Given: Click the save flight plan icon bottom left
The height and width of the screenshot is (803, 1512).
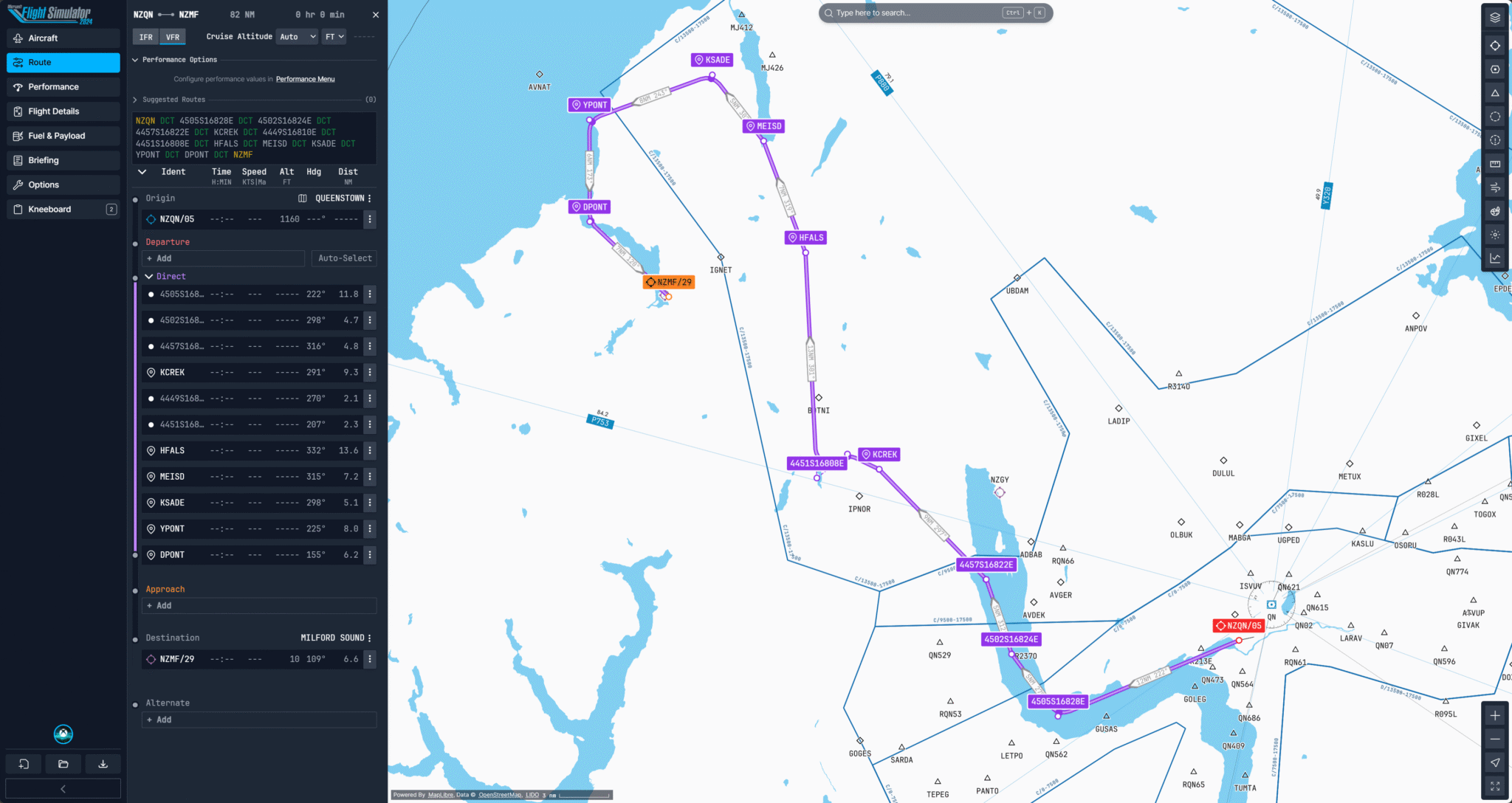Looking at the screenshot, I should coord(103,763).
